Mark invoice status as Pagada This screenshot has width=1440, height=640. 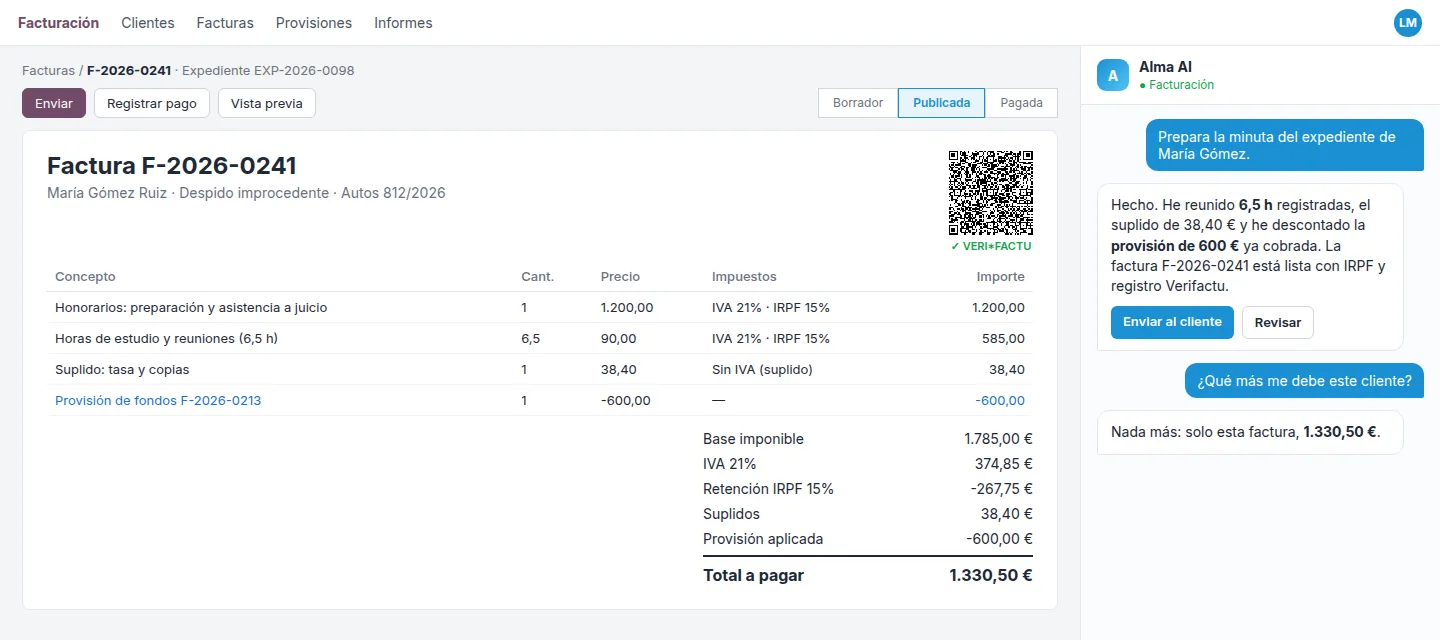(x=1021, y=103)
